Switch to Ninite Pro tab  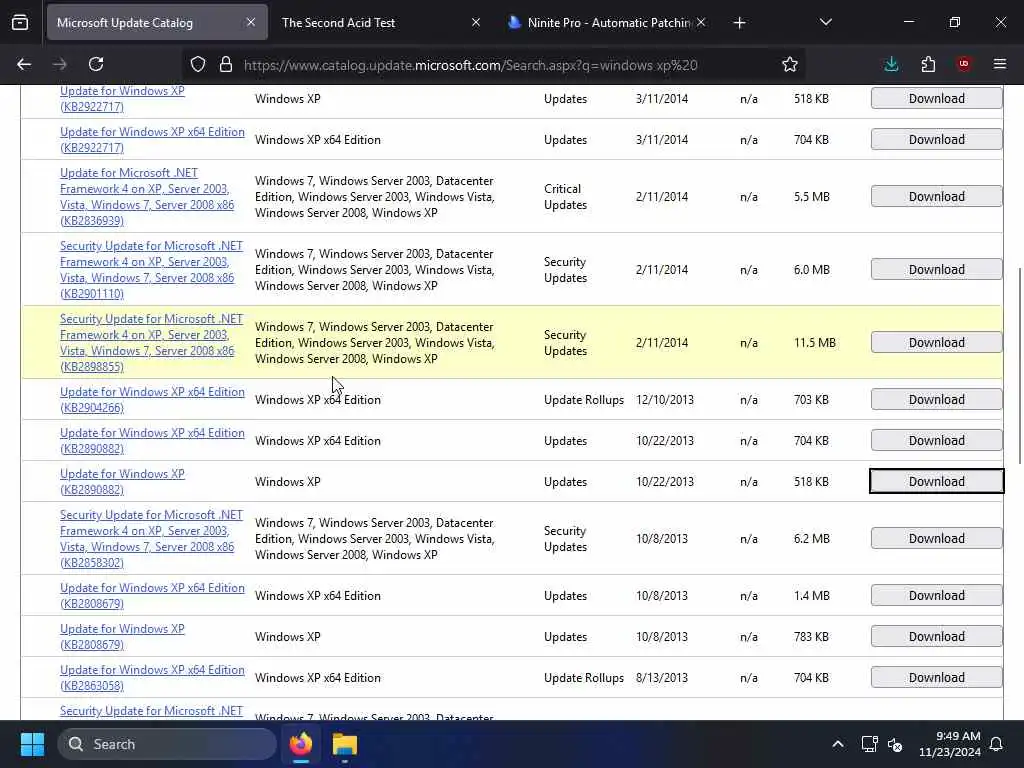607,22
